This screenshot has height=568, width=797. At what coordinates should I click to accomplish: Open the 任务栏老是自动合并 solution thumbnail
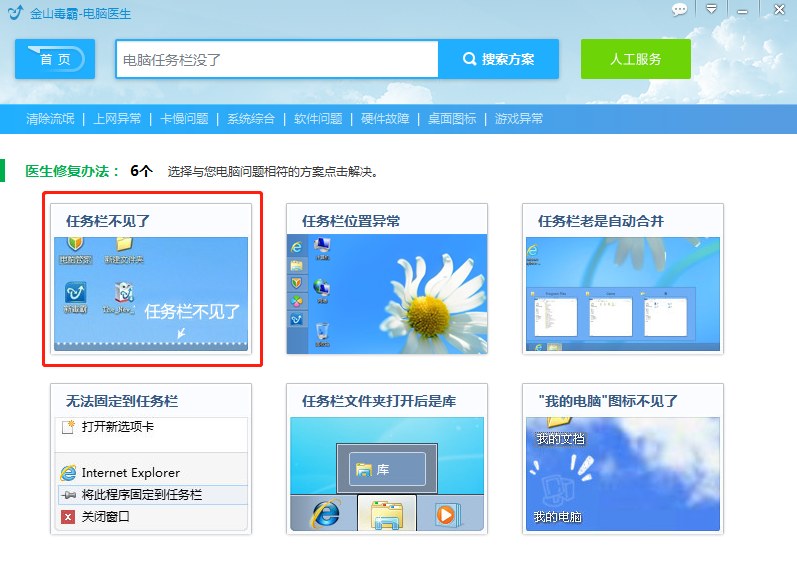tap(623, 294)
